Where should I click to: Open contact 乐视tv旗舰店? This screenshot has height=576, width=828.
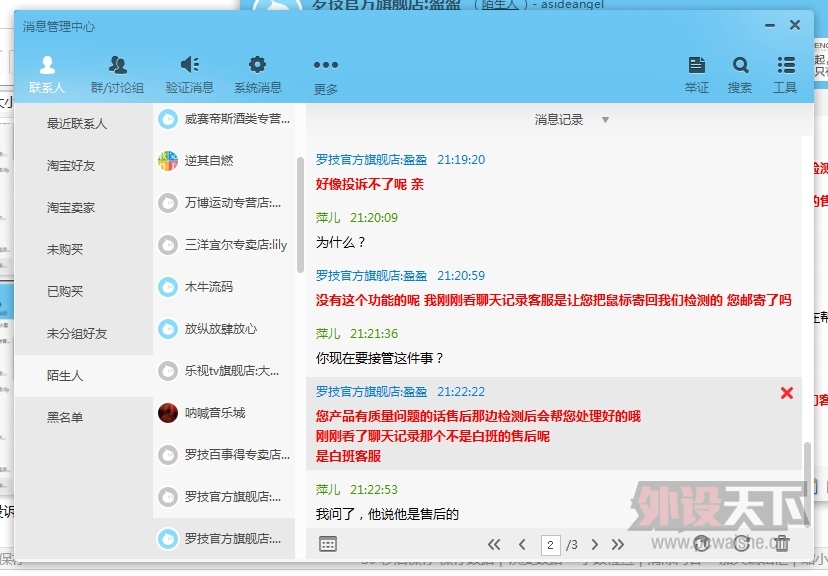click(224, 371)
